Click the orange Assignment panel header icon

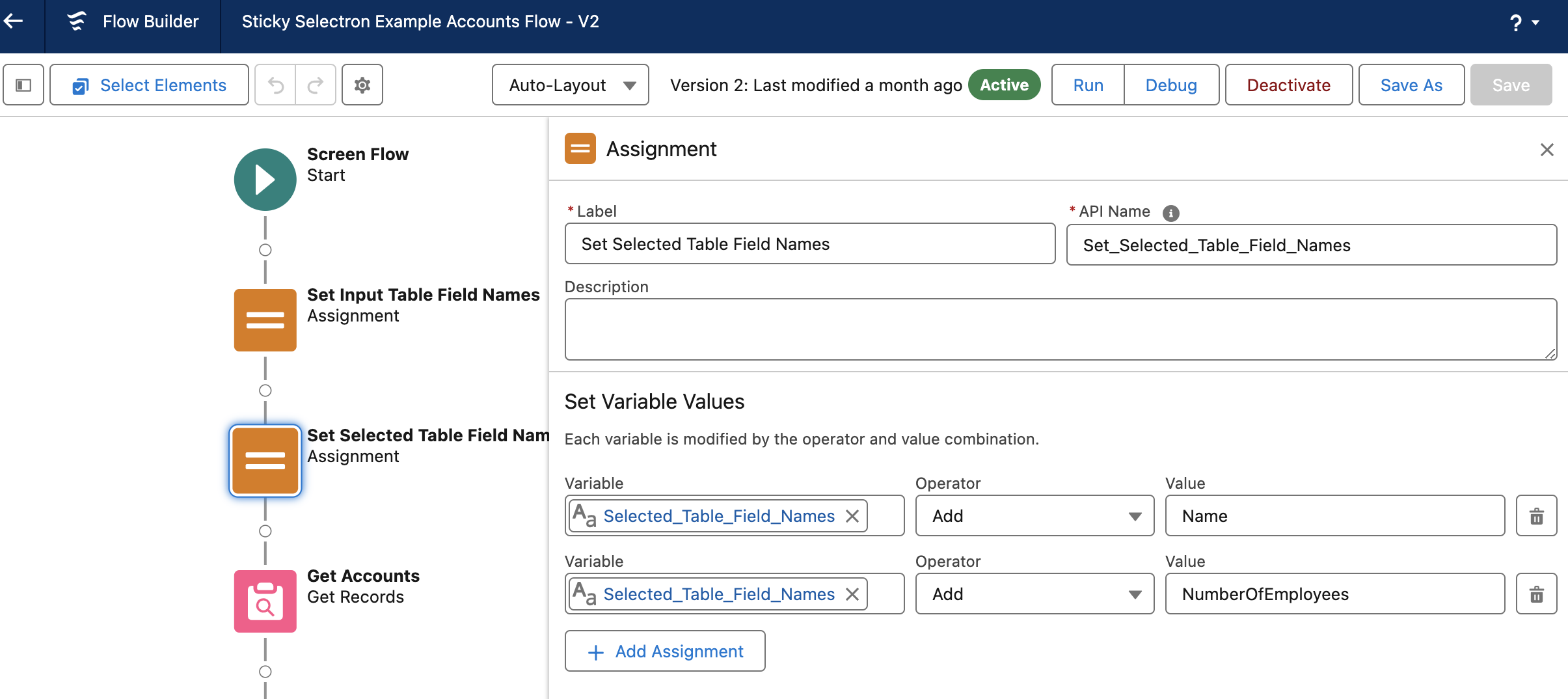pos(580,149)
